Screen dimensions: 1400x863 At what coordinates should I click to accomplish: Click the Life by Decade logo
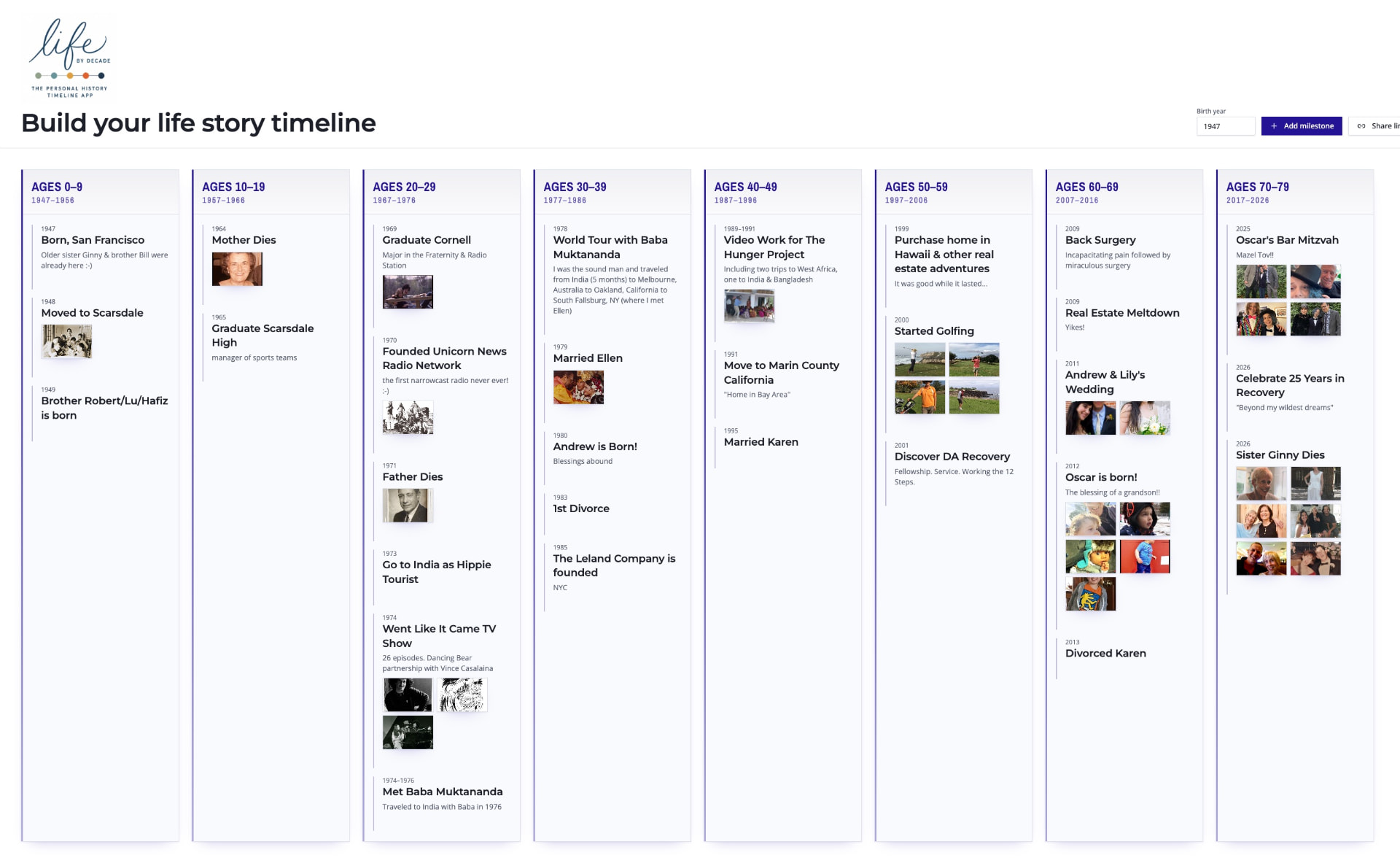[x=70, y=58]
